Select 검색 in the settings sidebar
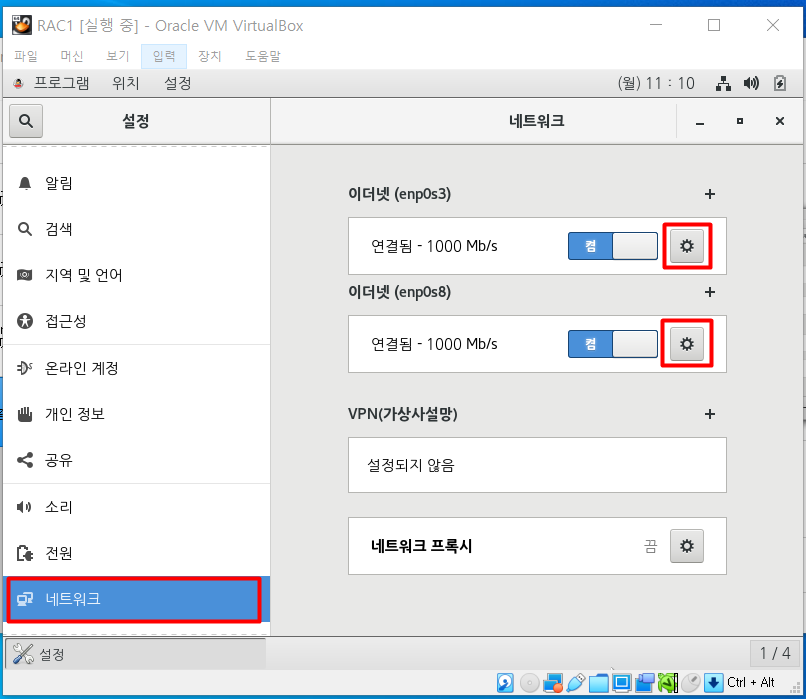 [x=136, y=229]
